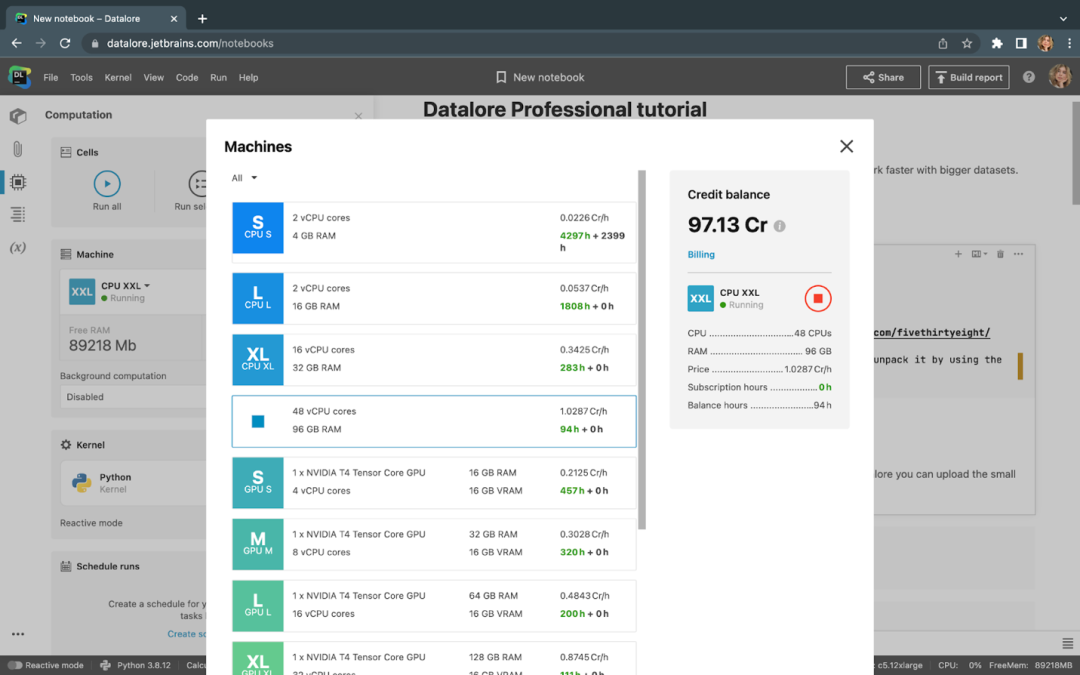Click the help question mark icon
Image resolution: width=1080 pixels, height=675 pixels.
(1028, 77)
